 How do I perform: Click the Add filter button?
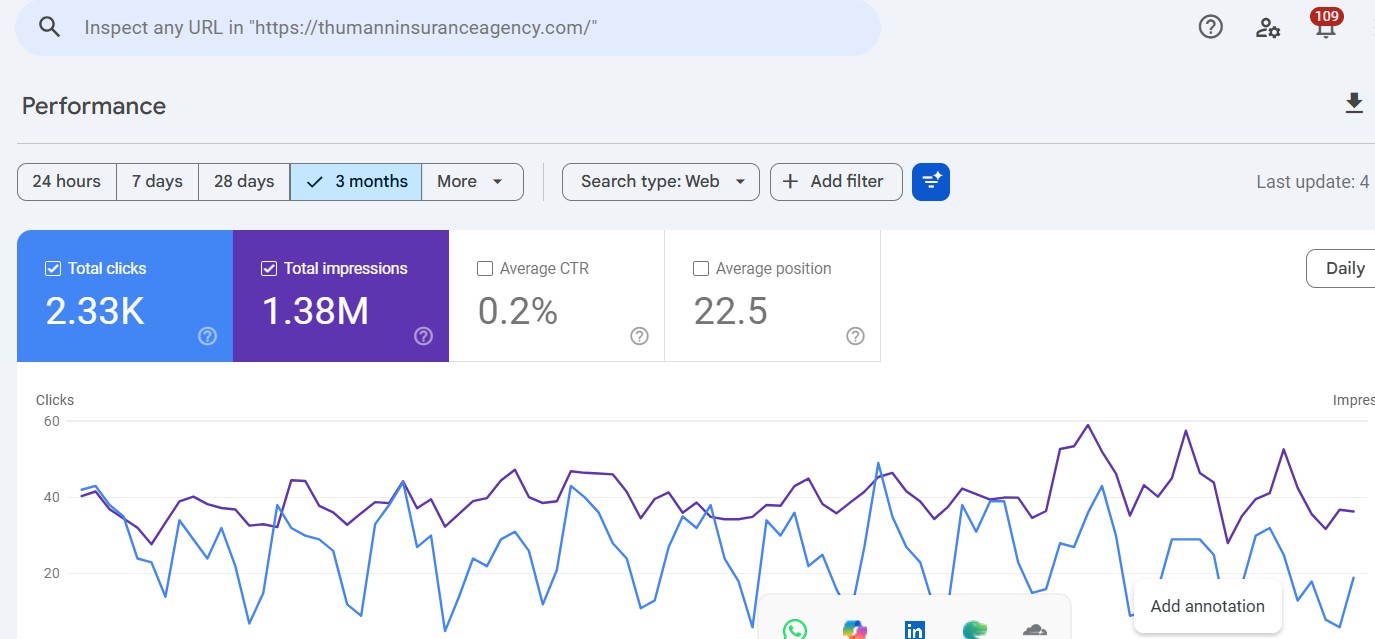coord(836,181)
